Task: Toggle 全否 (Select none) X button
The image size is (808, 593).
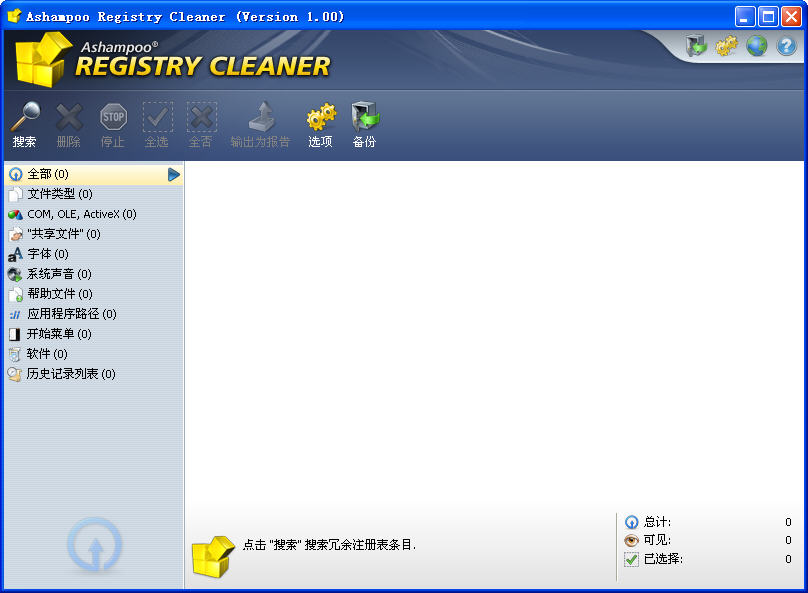Action: 201,118
